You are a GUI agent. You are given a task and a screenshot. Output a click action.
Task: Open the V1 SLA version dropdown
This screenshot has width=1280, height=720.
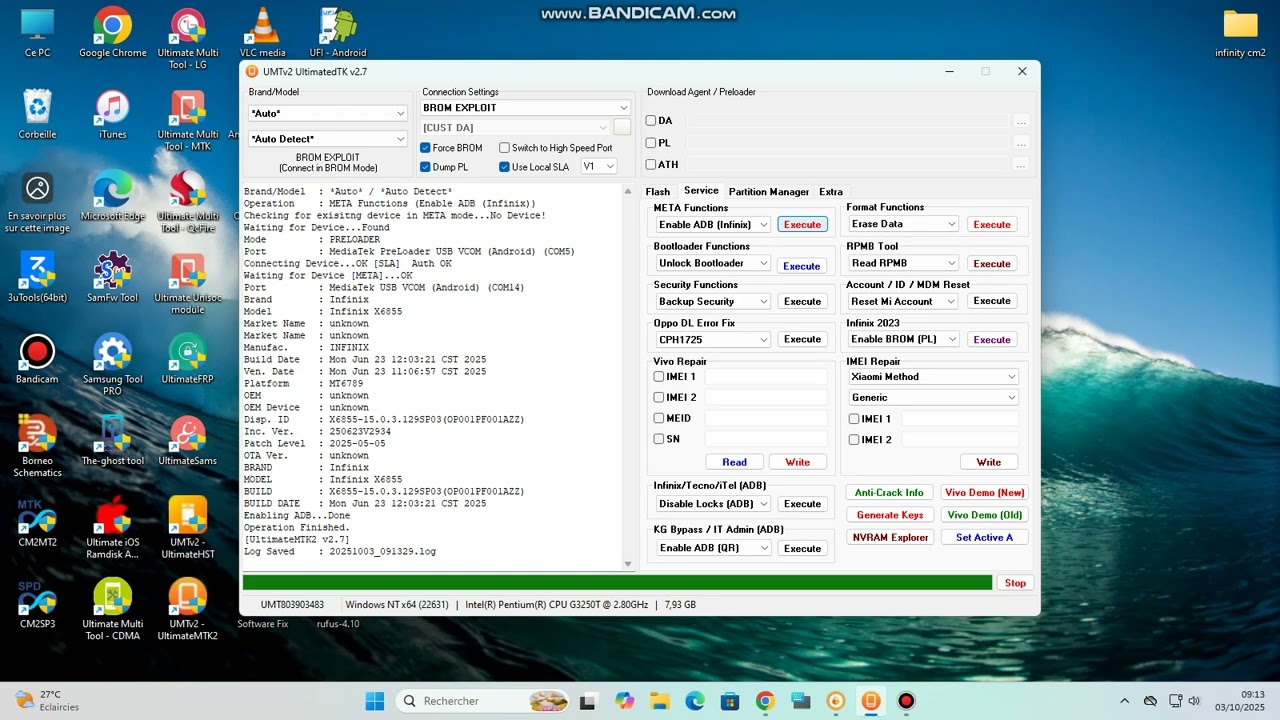[598, 167]
